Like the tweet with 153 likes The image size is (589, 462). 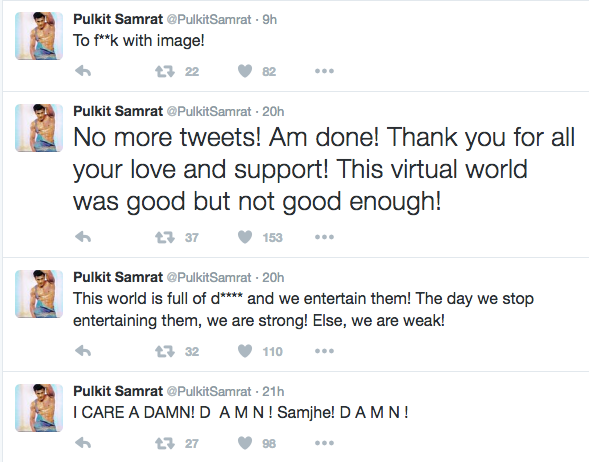245,237
